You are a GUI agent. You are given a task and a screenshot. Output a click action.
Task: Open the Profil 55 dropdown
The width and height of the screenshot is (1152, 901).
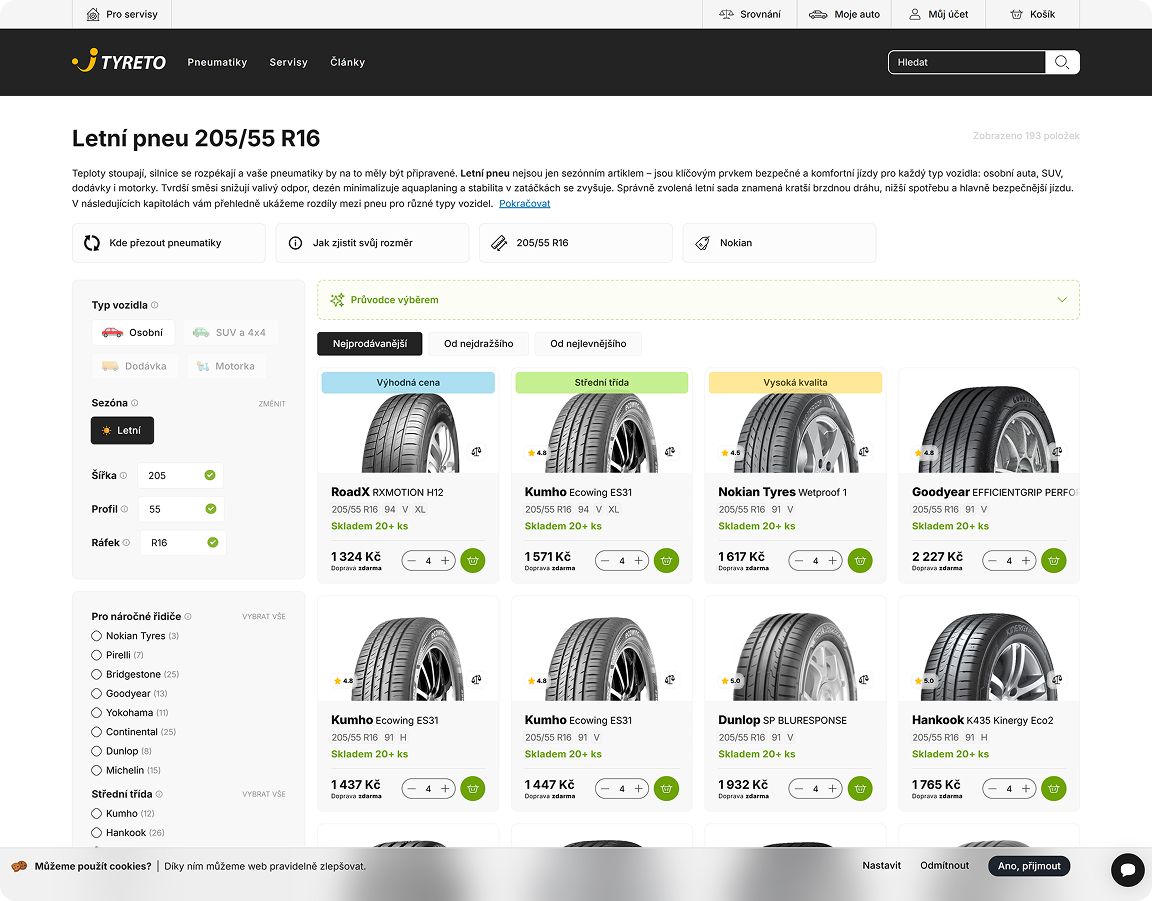(181, 509)
